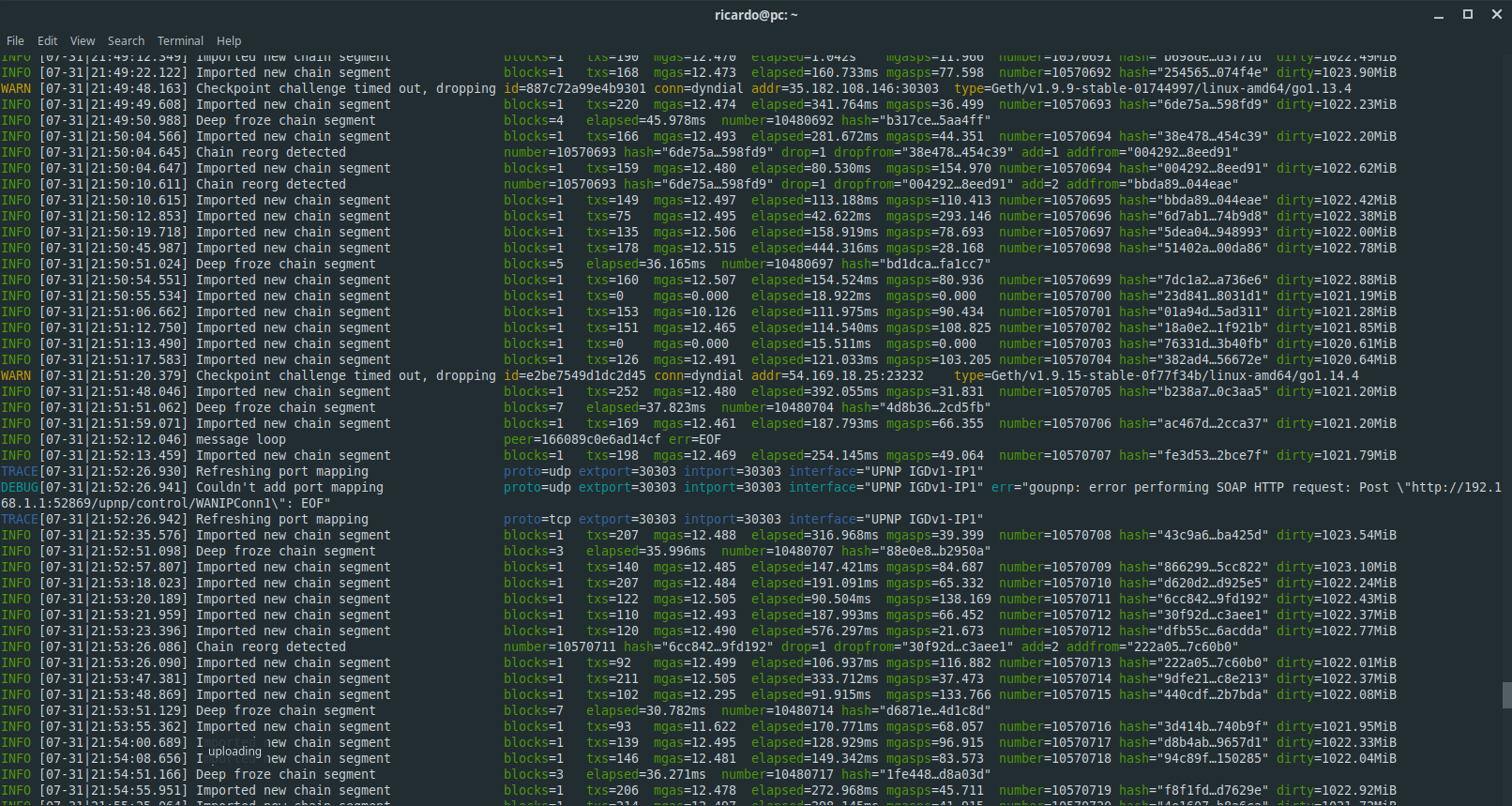Click number=10570700 value

coord(1055,296)
